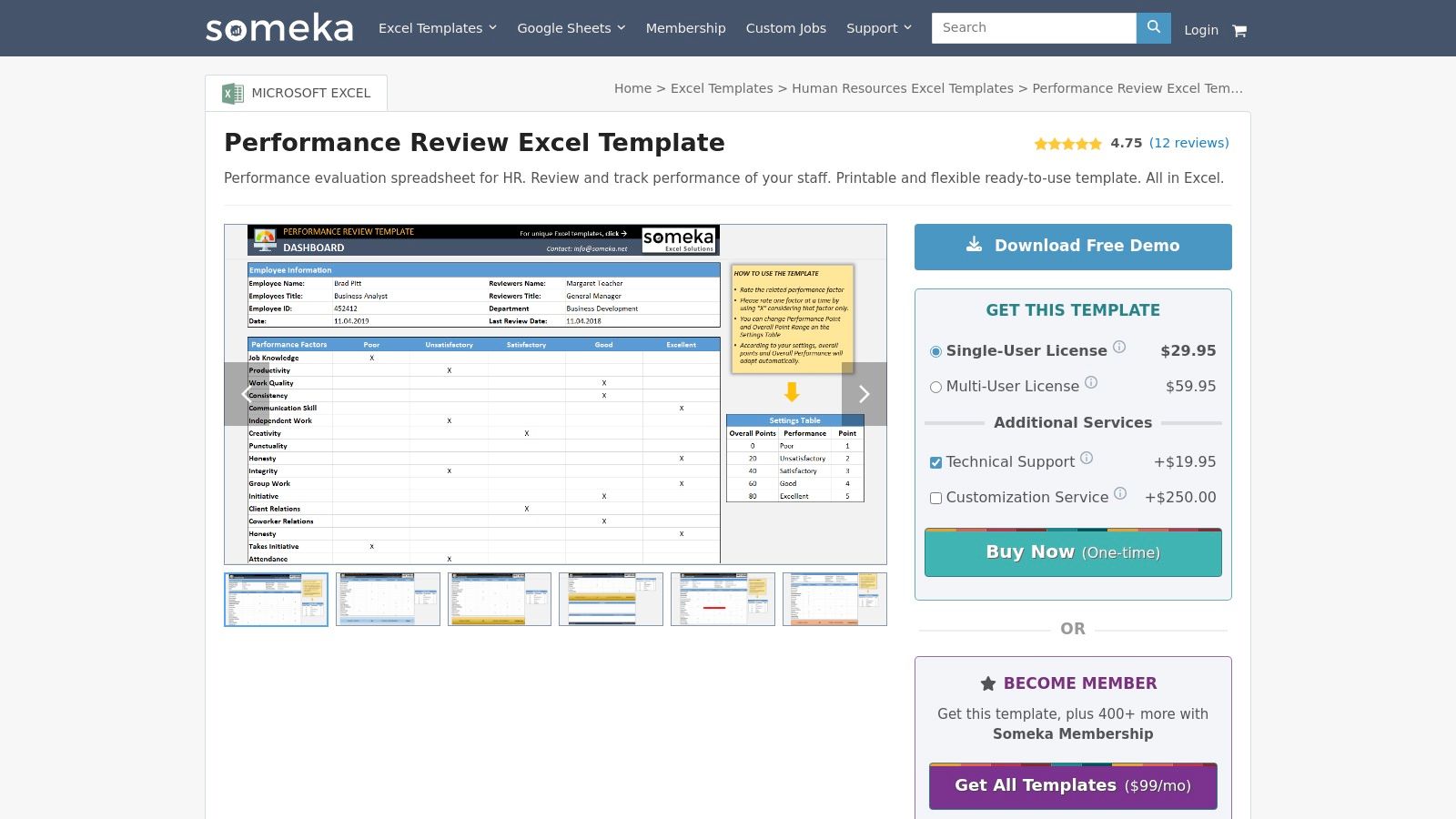1456x819 pixels.
Task: Click the Microsoft Excel badge icon
Action: pos(232,92)
